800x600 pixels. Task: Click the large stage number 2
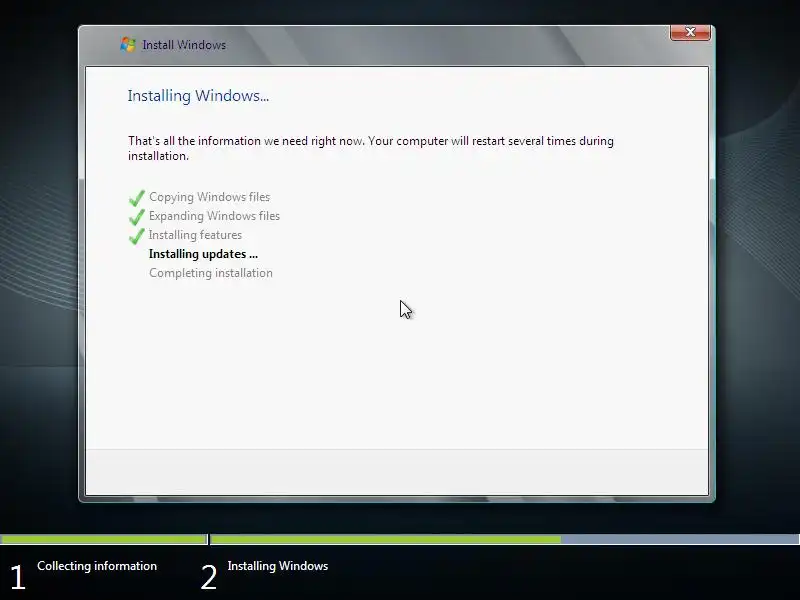pyautogui.click(x=209, y=578)
